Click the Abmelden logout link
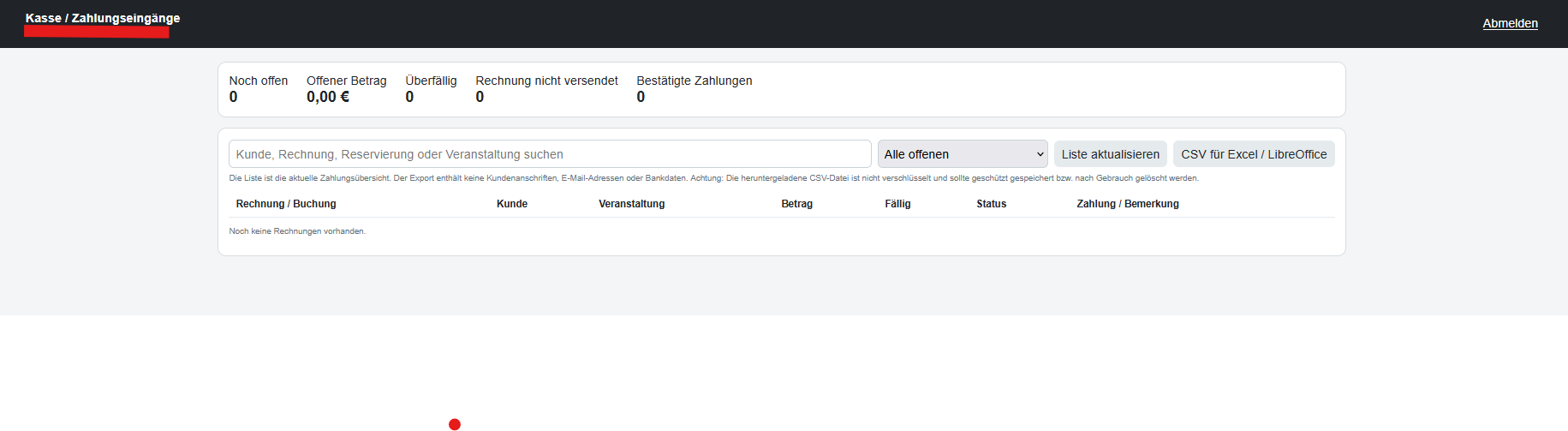 (1510, 23)
